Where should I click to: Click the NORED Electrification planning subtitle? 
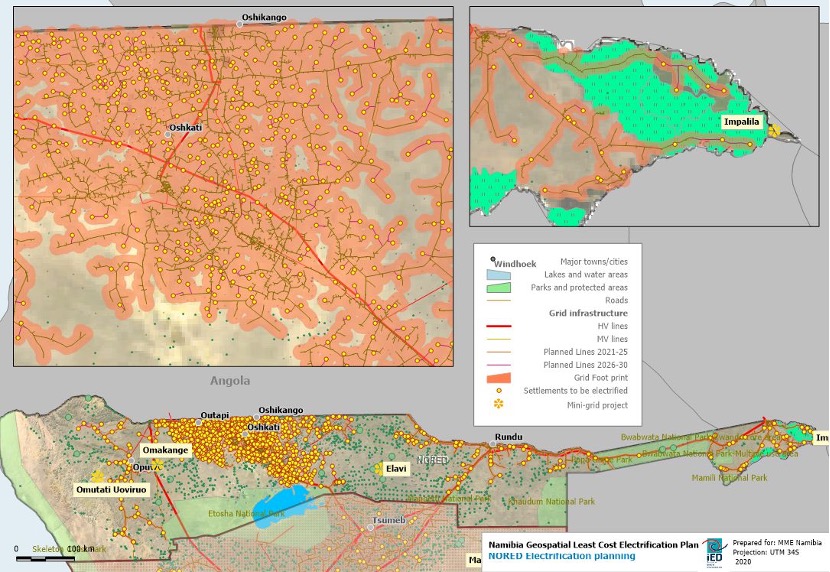560,556
